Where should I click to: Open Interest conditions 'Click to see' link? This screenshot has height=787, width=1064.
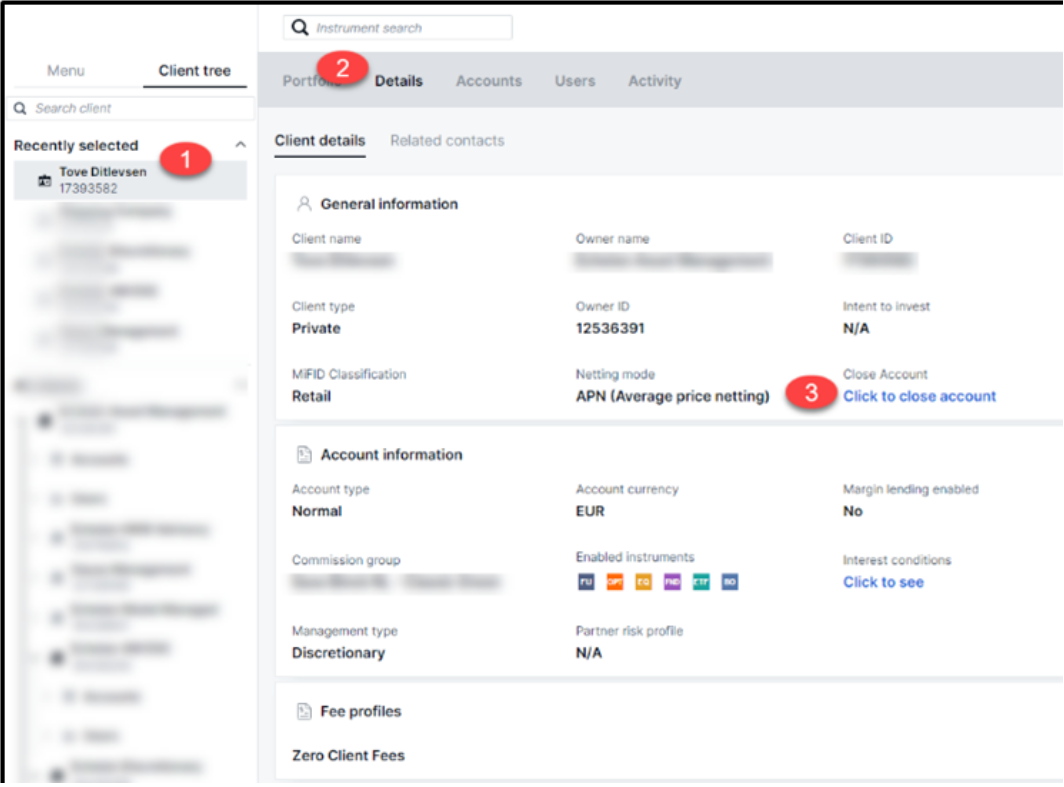tap(883, 582)
